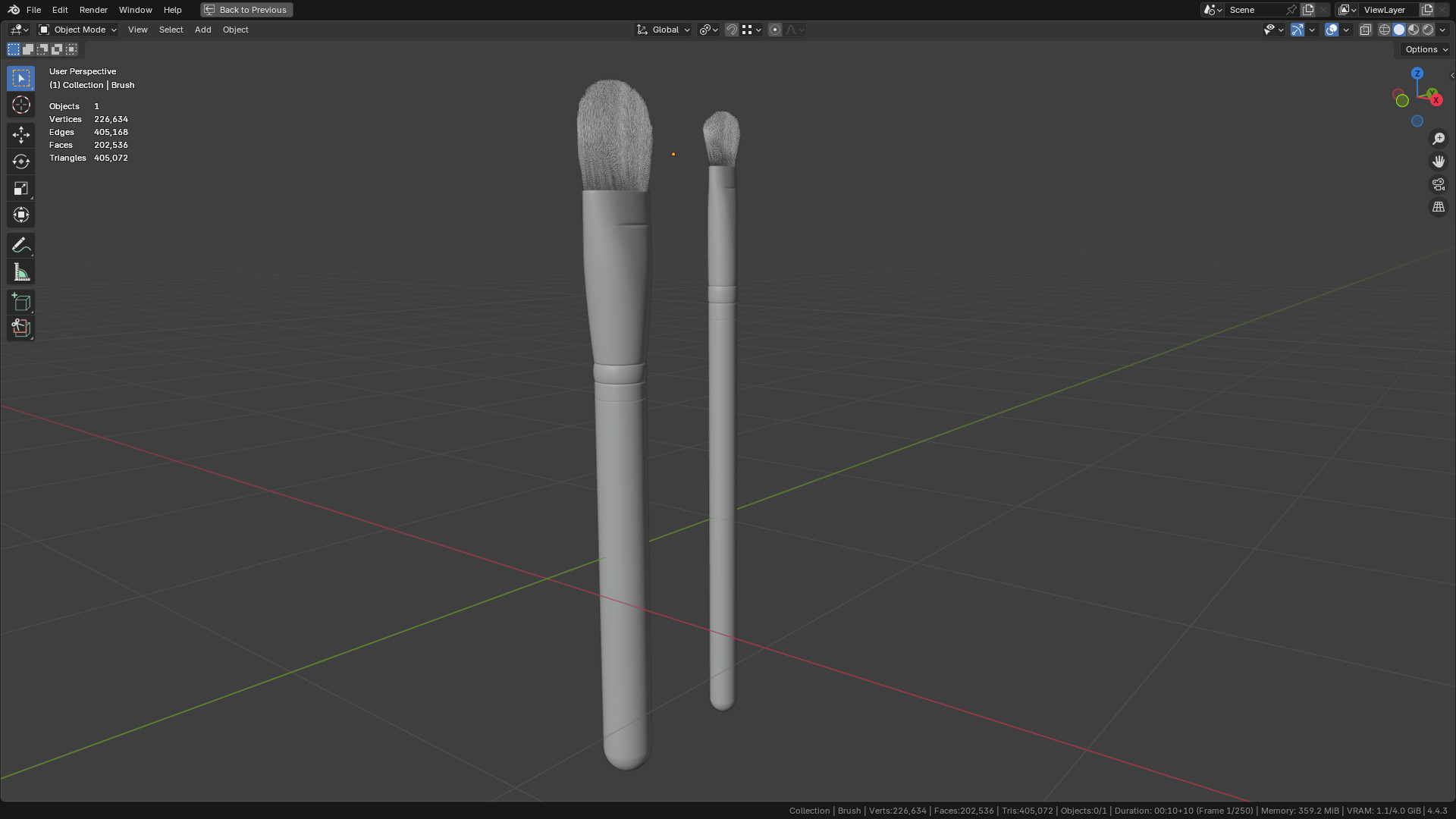Switch to Wireframe shading
This screenshot has height=819, width=1456.
(x=1385, y=30)
